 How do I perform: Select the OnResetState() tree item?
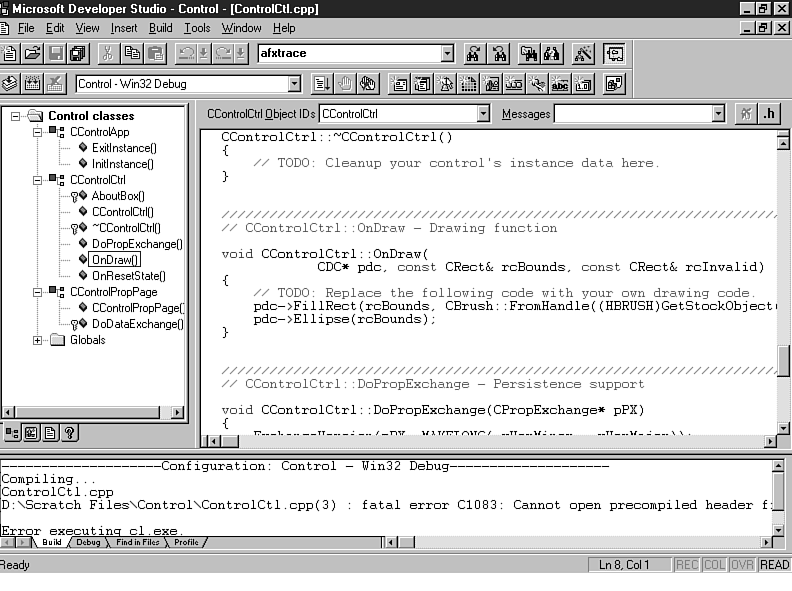point(129,276)
